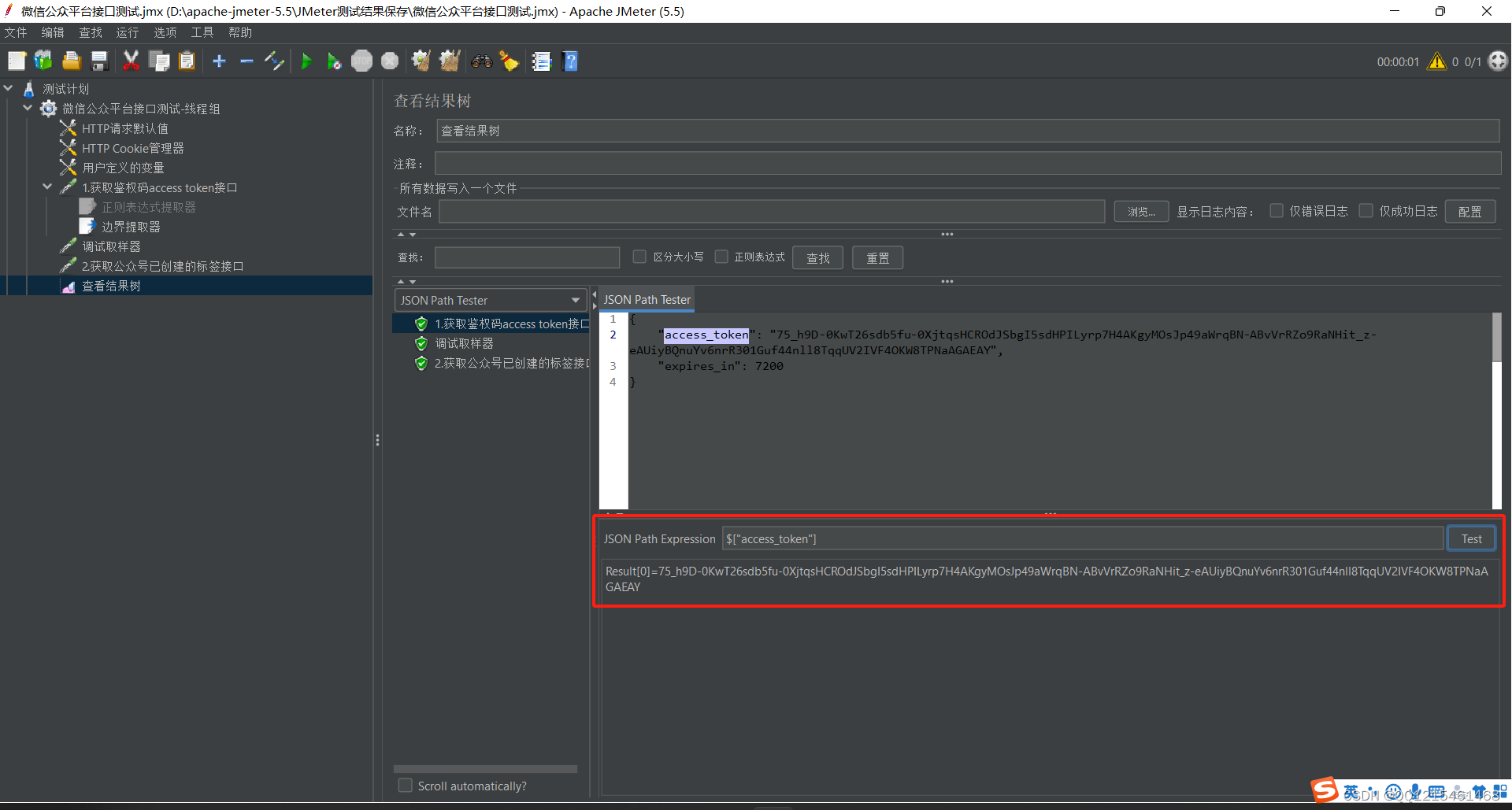The width and height of the screenshot is (1512, 810).
Task: Reset search using yellow broom icon
Action: pyautogui.click(x=510, y=61)
